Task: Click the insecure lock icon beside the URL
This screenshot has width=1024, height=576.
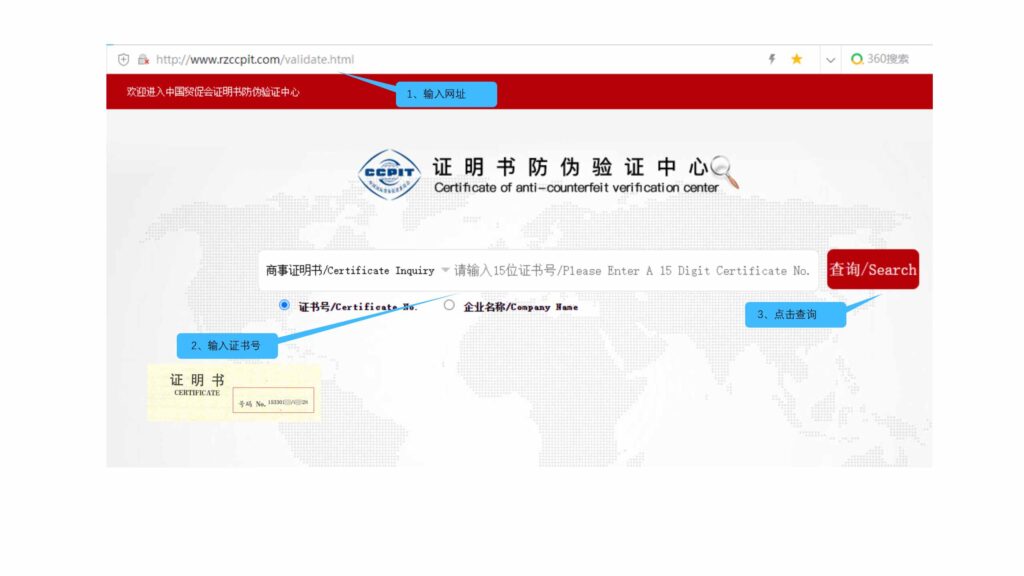Action: point(143,59)
